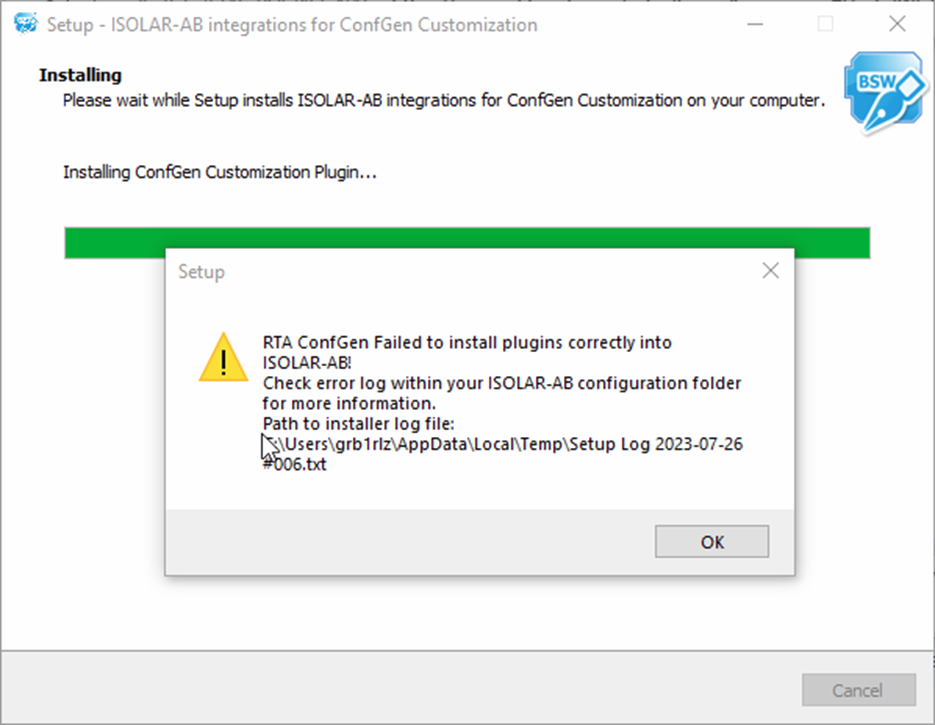Click the BSW pen logo icon
935x725 pixels.
coord(884,92)
